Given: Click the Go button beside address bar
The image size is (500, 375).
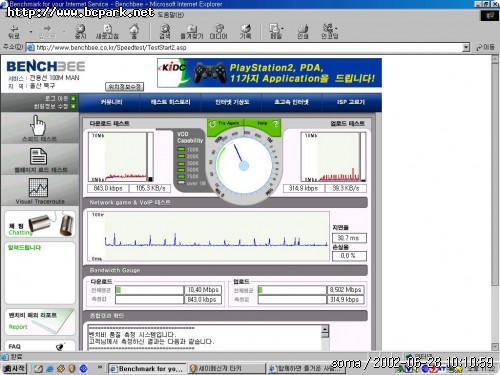Looking at the screenshot, I should (485, 47).
